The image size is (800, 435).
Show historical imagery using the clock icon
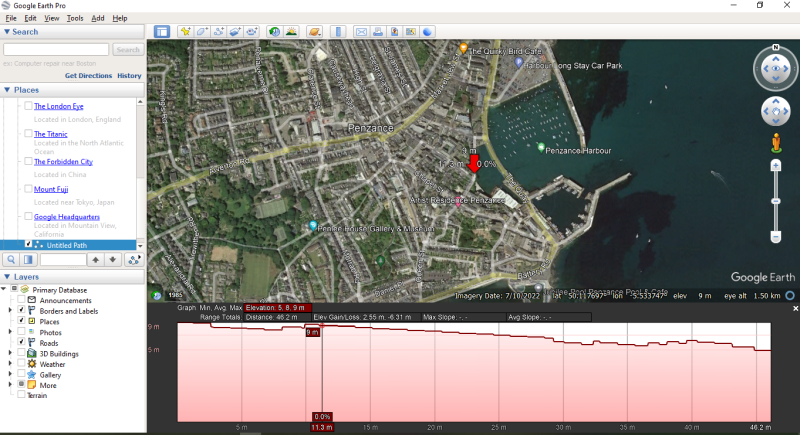tap(274, 32)
